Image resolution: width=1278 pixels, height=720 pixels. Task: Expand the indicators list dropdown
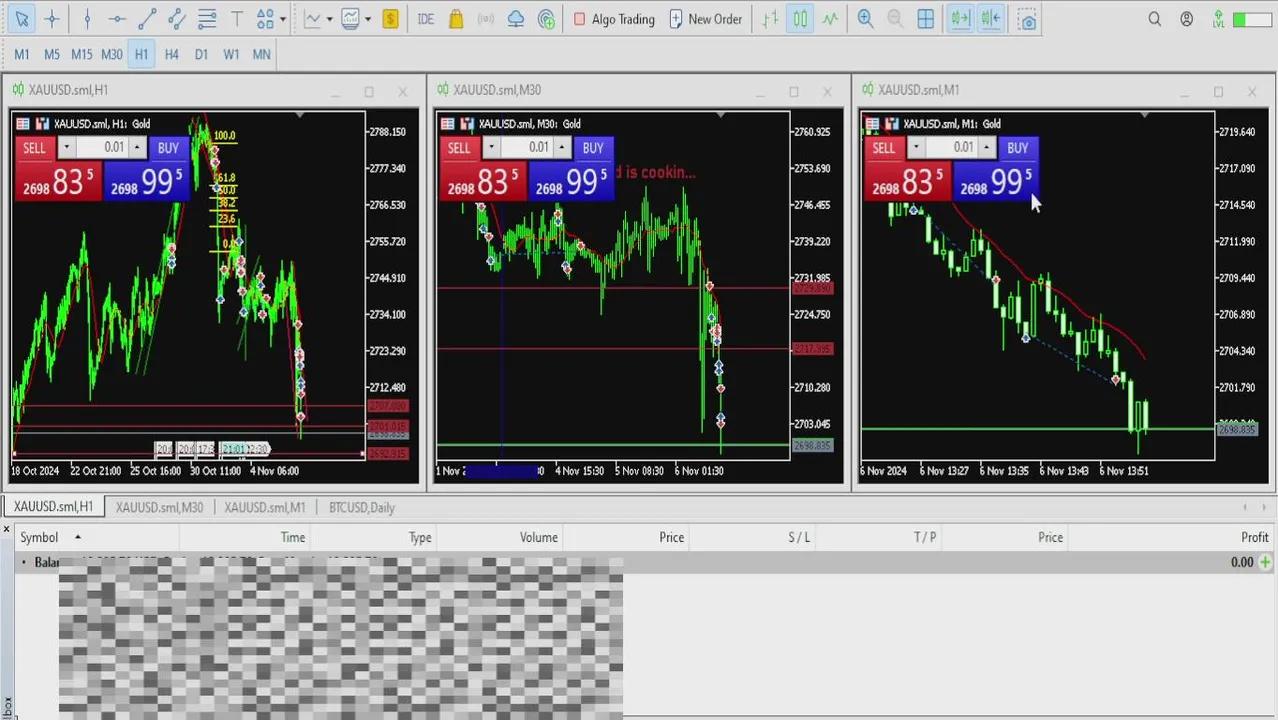click(x=329, y=19)
